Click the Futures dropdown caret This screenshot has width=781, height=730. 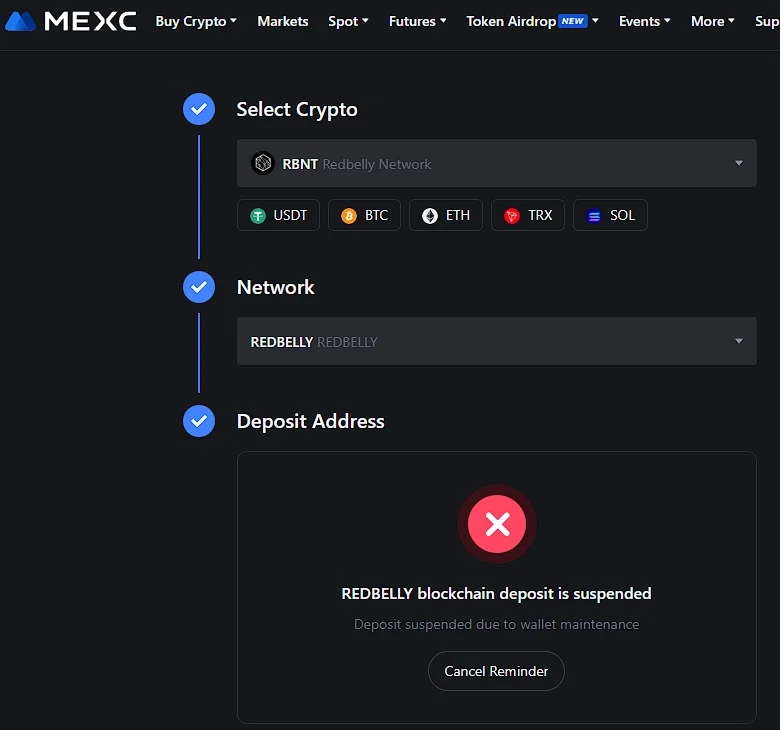pos(443,21)
